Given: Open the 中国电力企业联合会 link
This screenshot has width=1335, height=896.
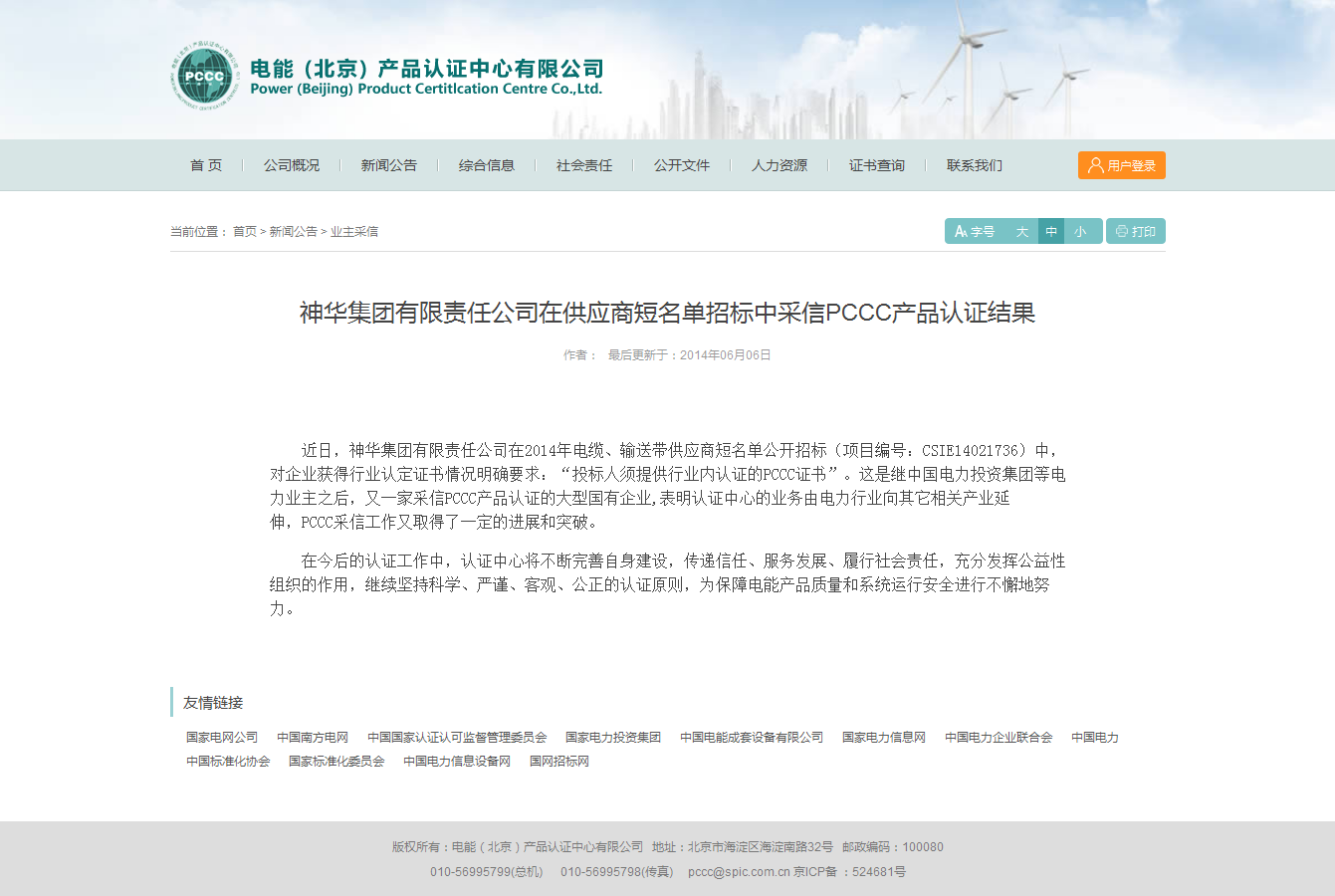Looking at the screenshot, I should (x=999, y=738).
